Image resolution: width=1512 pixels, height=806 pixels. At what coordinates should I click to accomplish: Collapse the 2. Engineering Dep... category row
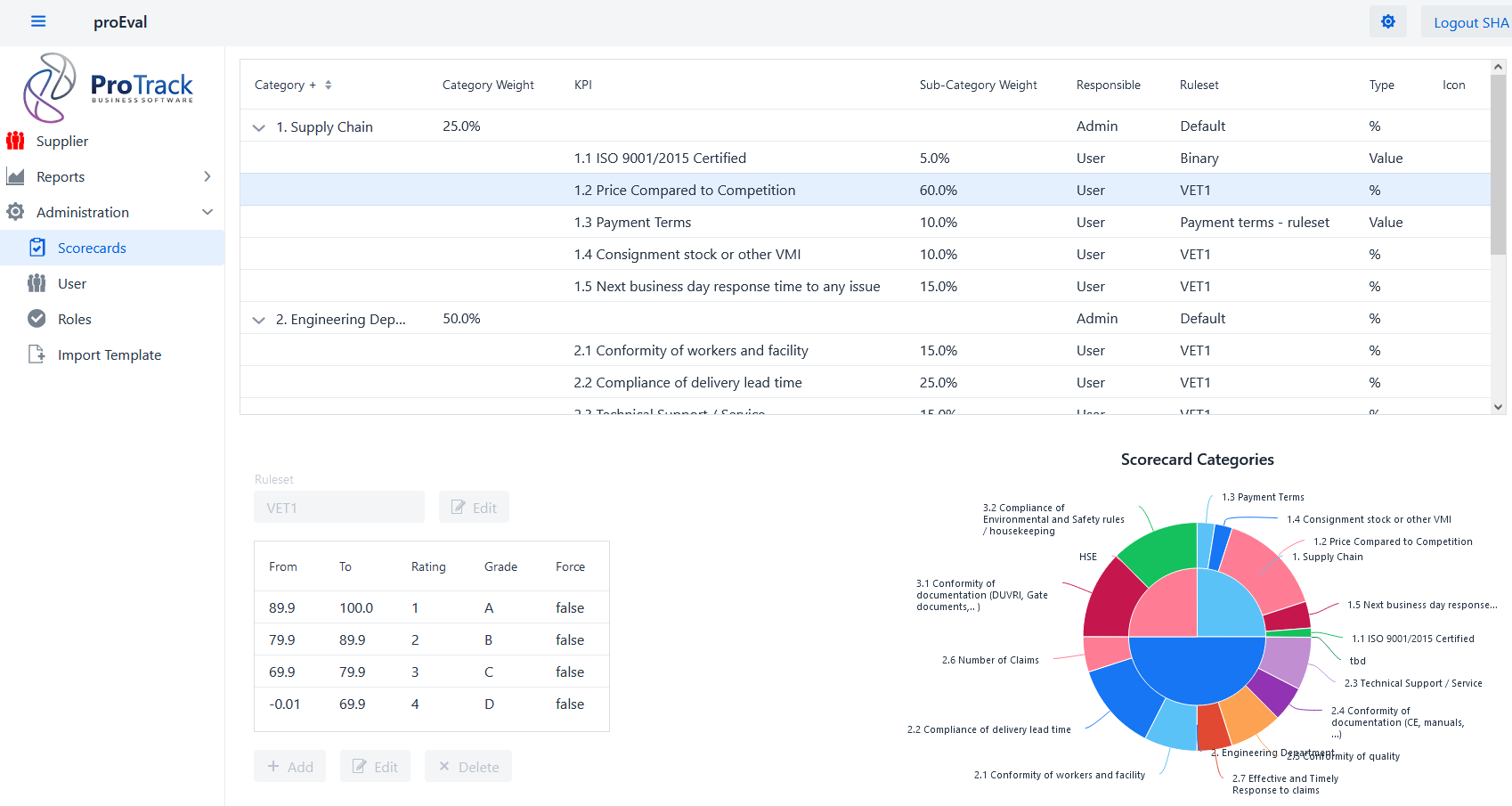(x=259, y=320)
